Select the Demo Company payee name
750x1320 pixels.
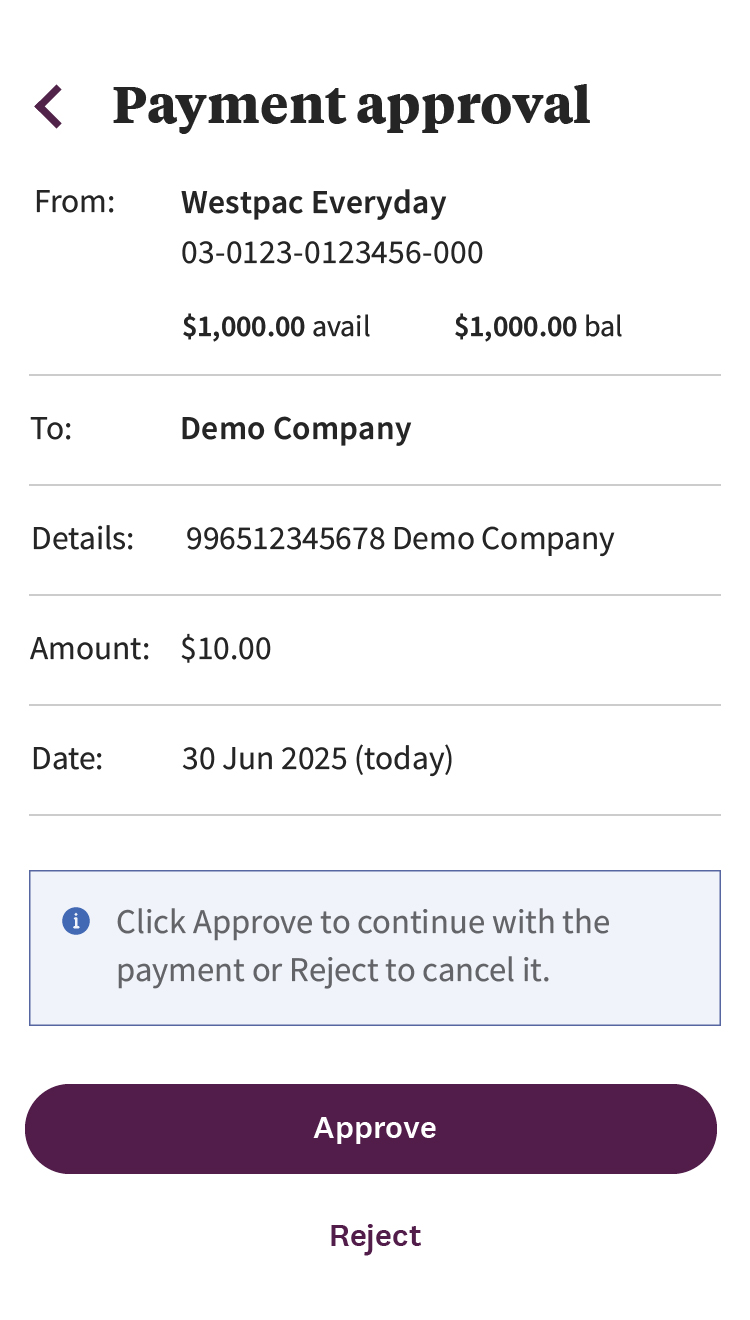tap(296, 429)
